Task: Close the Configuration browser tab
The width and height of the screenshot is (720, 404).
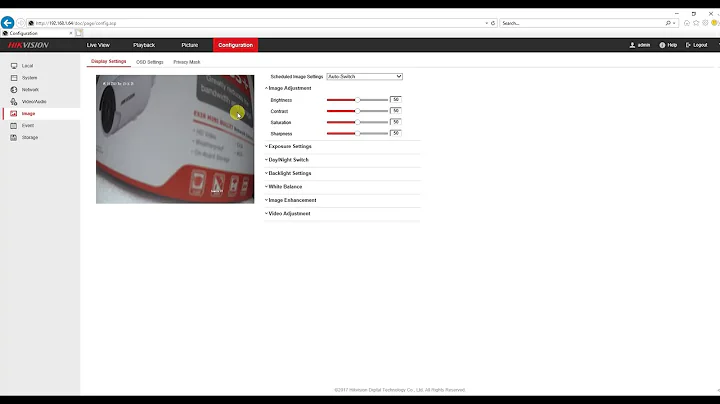Action: pyautogui.click(x=71, y=33)
